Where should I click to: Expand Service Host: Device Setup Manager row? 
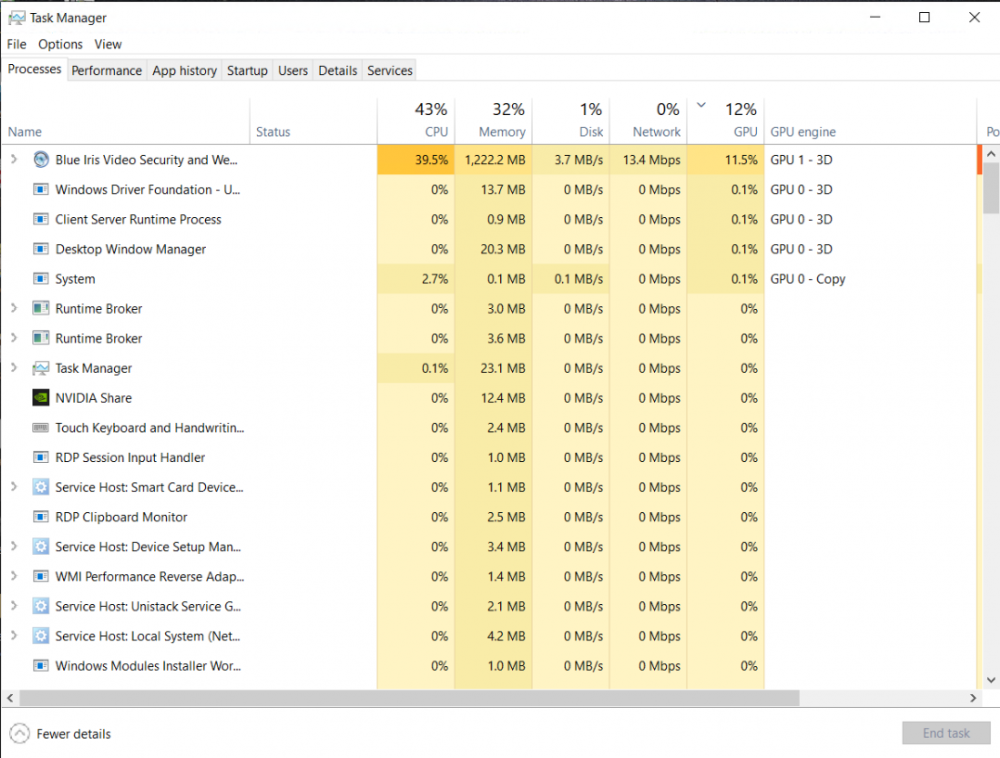14,546
